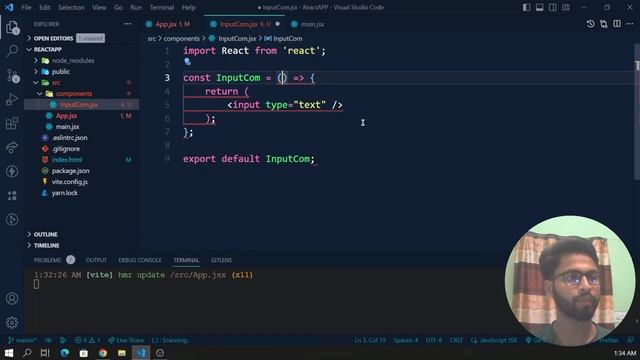Image resolution: width=640 pixels, height=360 pixels.
Task: Open the Run and Debug view
Action: [12, 99]
